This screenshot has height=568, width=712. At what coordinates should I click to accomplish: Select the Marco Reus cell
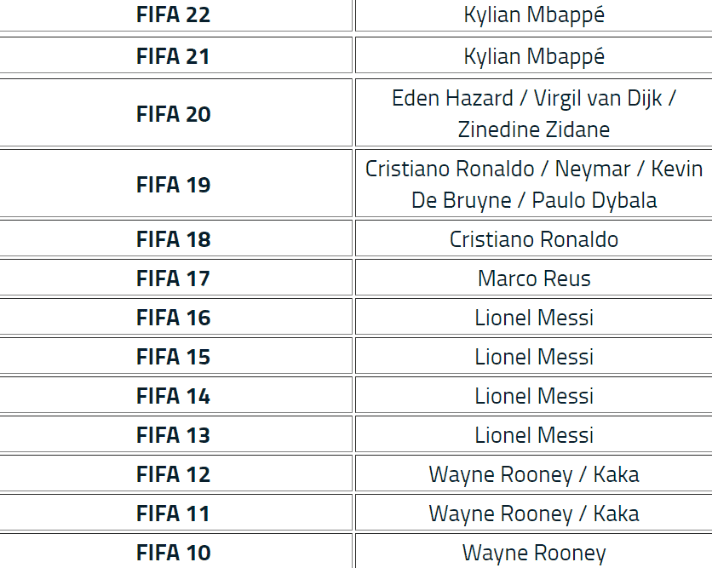pyautogui.click(x=534, y=279)
